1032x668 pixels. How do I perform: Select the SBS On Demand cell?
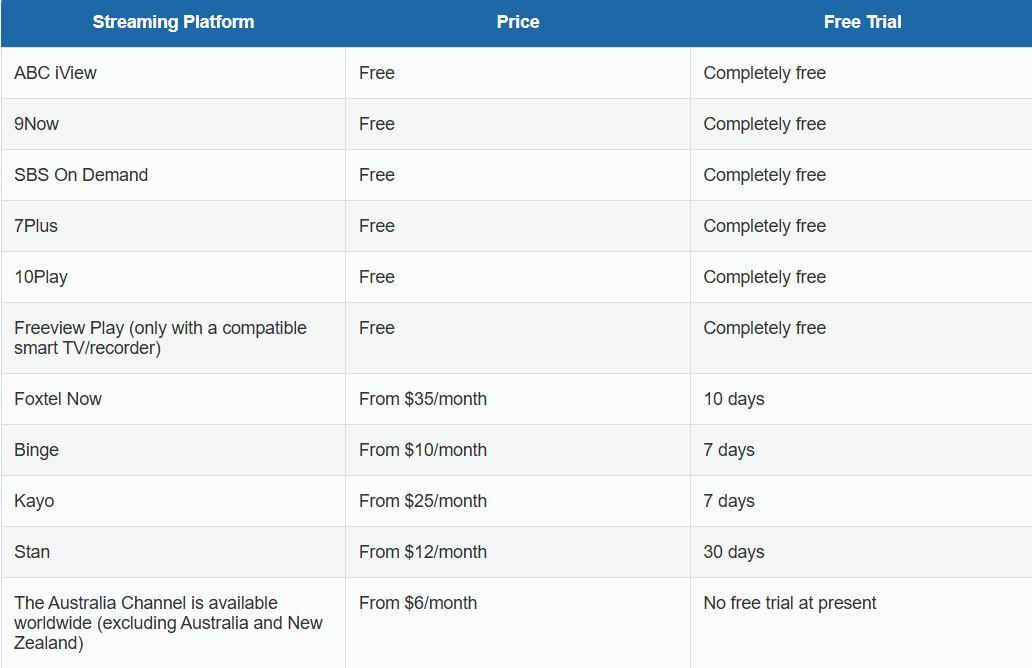(173, 175)
